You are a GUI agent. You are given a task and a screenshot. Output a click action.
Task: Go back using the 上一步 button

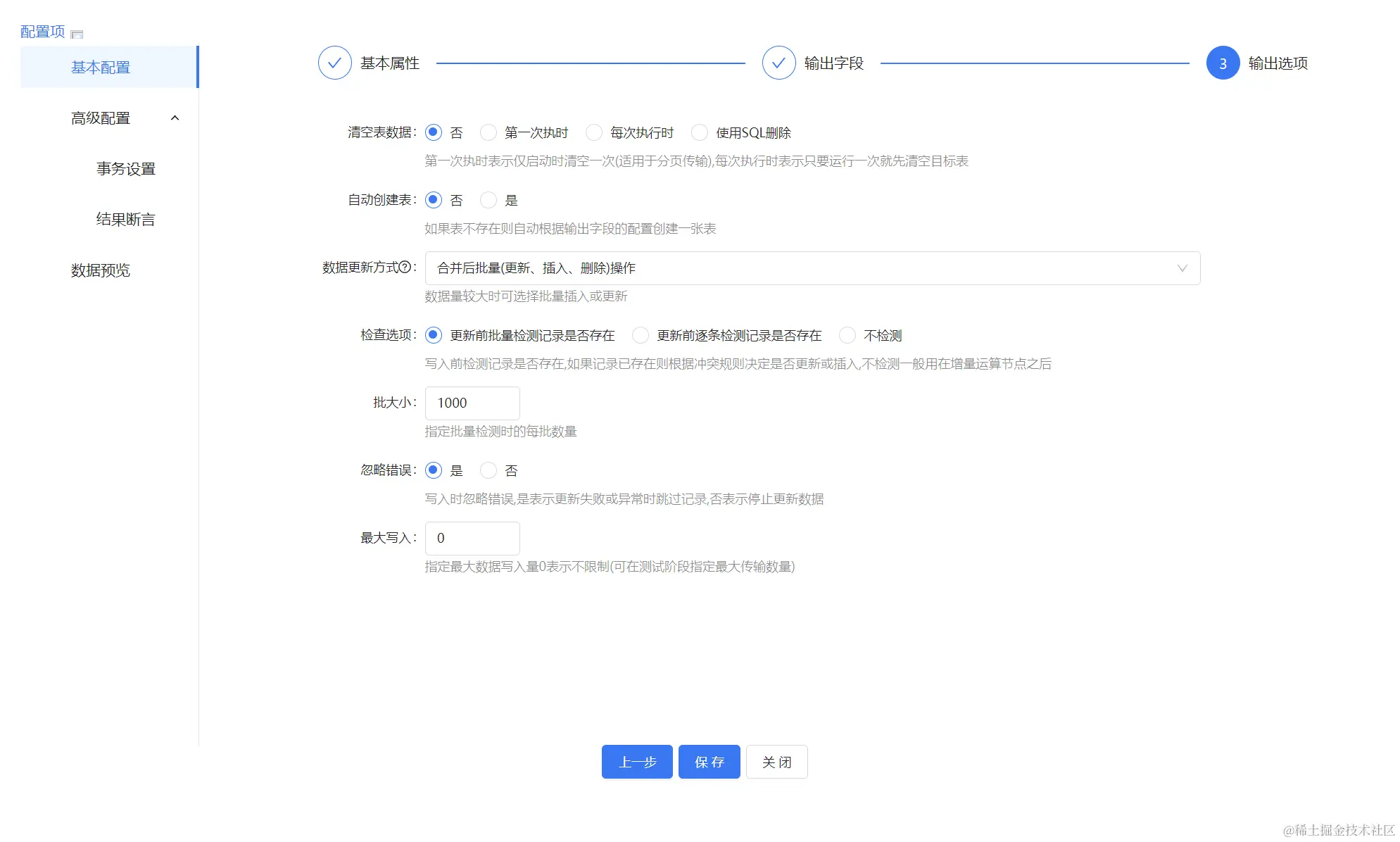pos(636,761)
